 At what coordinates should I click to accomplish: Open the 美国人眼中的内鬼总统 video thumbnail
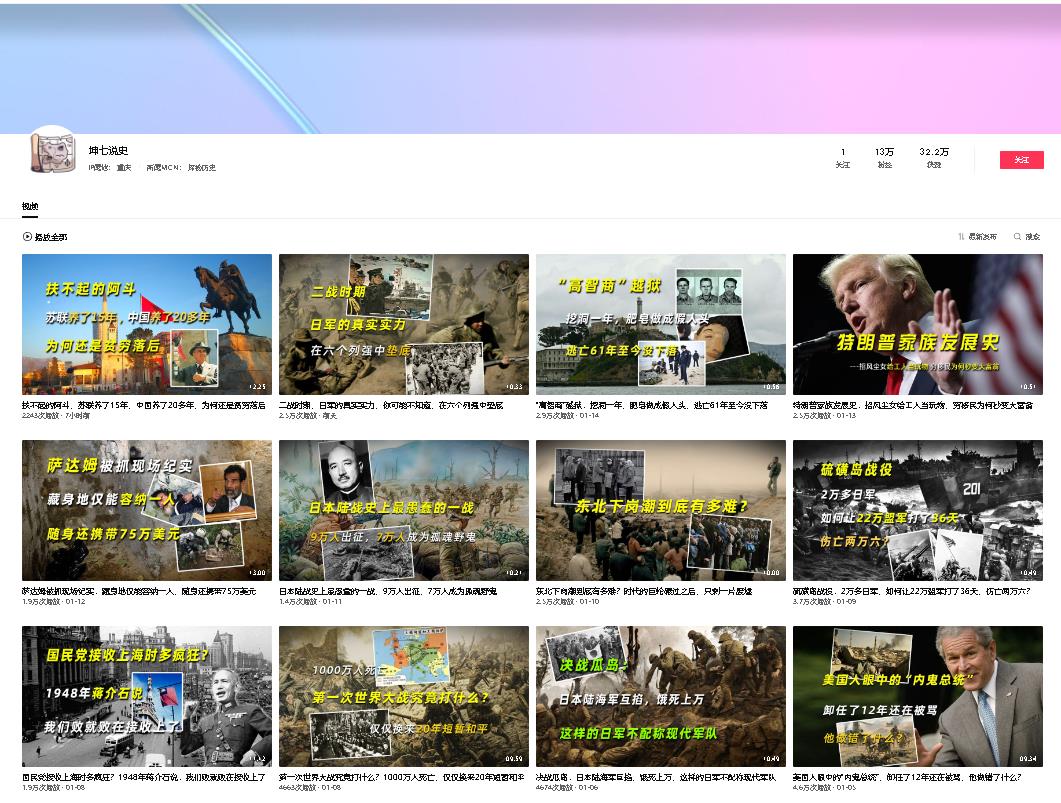click(918, 696)
